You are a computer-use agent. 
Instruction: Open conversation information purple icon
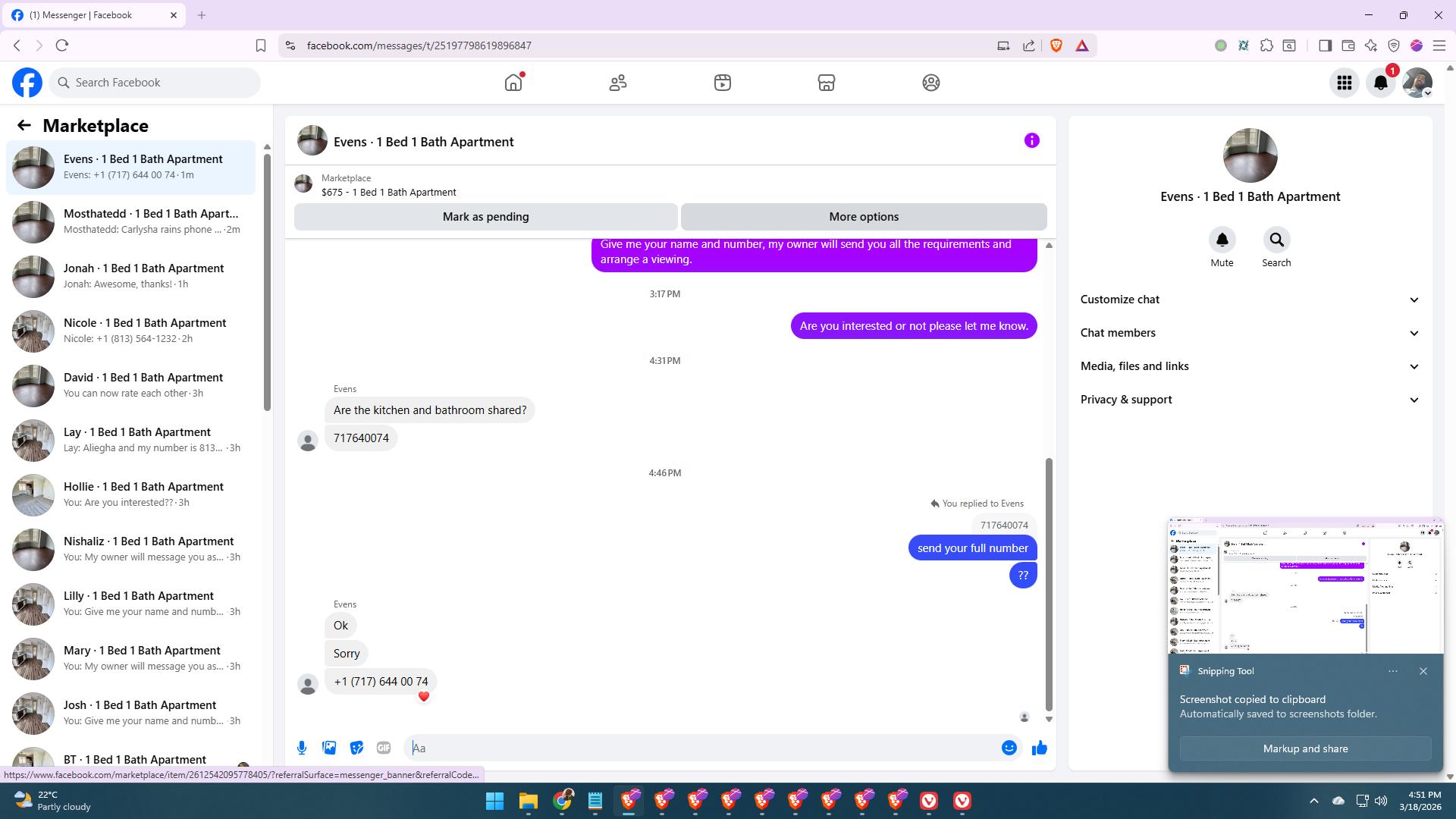click(1031, 140)
